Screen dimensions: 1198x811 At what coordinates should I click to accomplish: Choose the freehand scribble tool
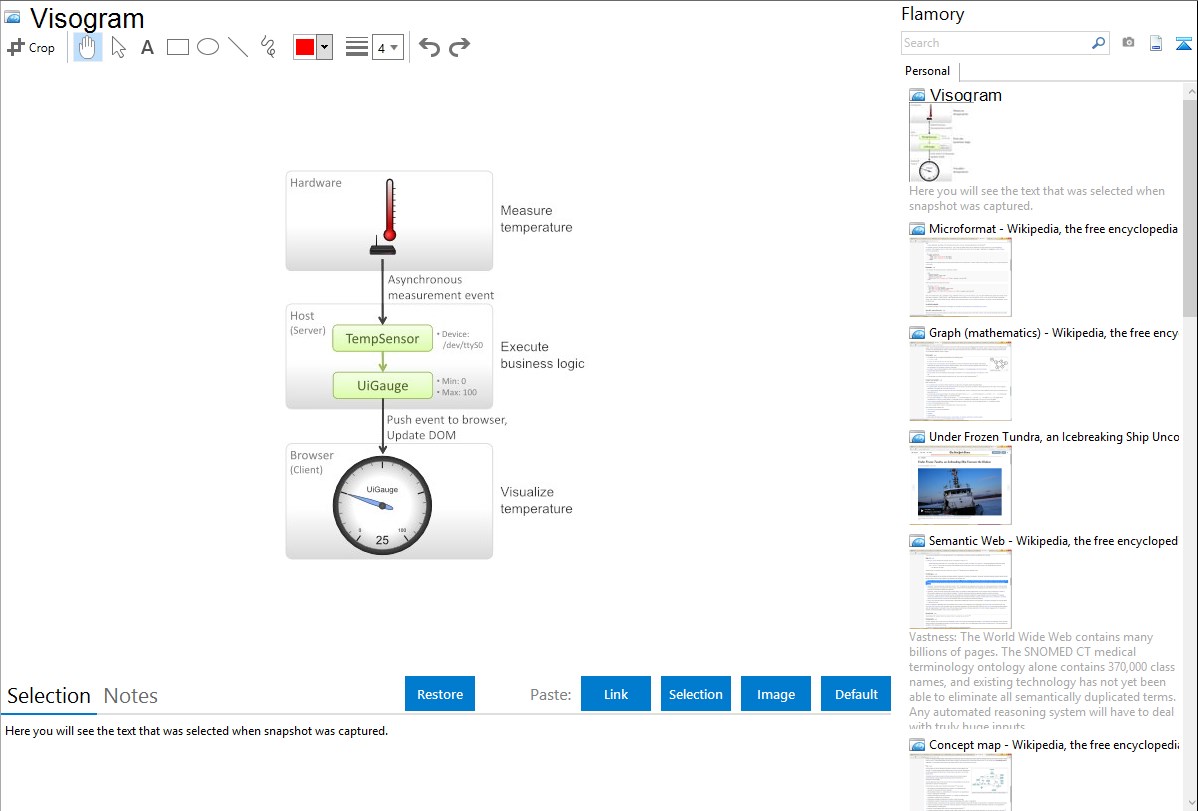click(267, 47)
